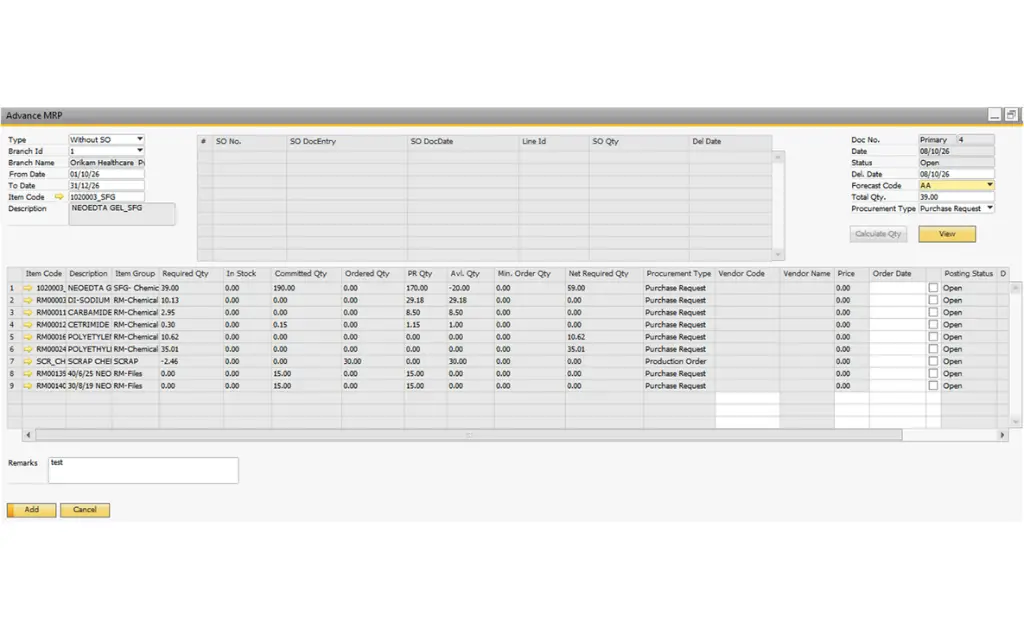Open link arrow for row 1 item 1020003
The image size is (1024, 630).
point(28,288)
